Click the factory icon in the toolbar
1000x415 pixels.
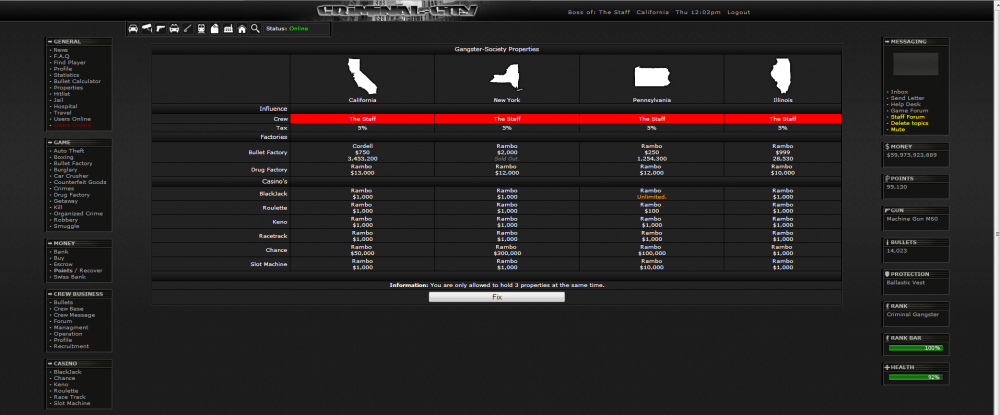pyautogui.click(x=228, y=28)
